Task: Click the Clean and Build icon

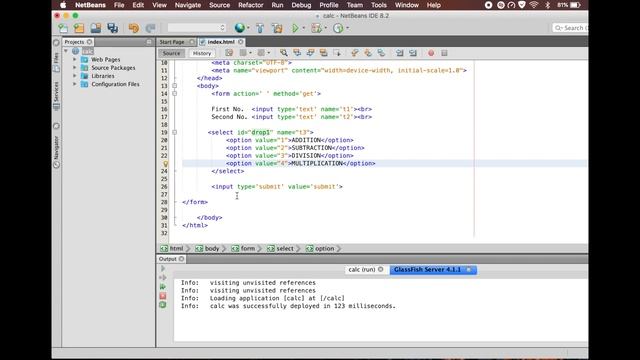Action: 277,28
